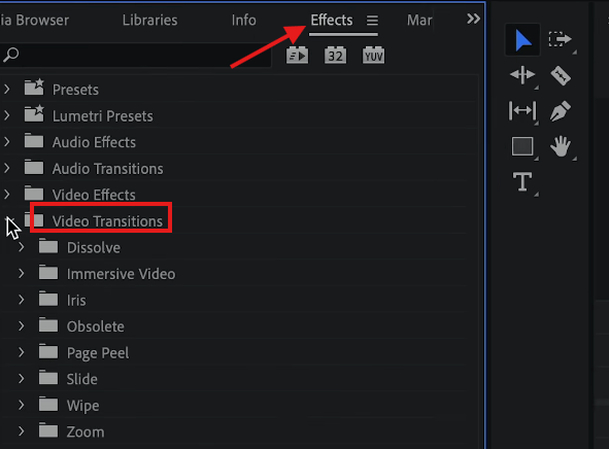
Task: Switch to the Info tab
Action: point(244,20)
